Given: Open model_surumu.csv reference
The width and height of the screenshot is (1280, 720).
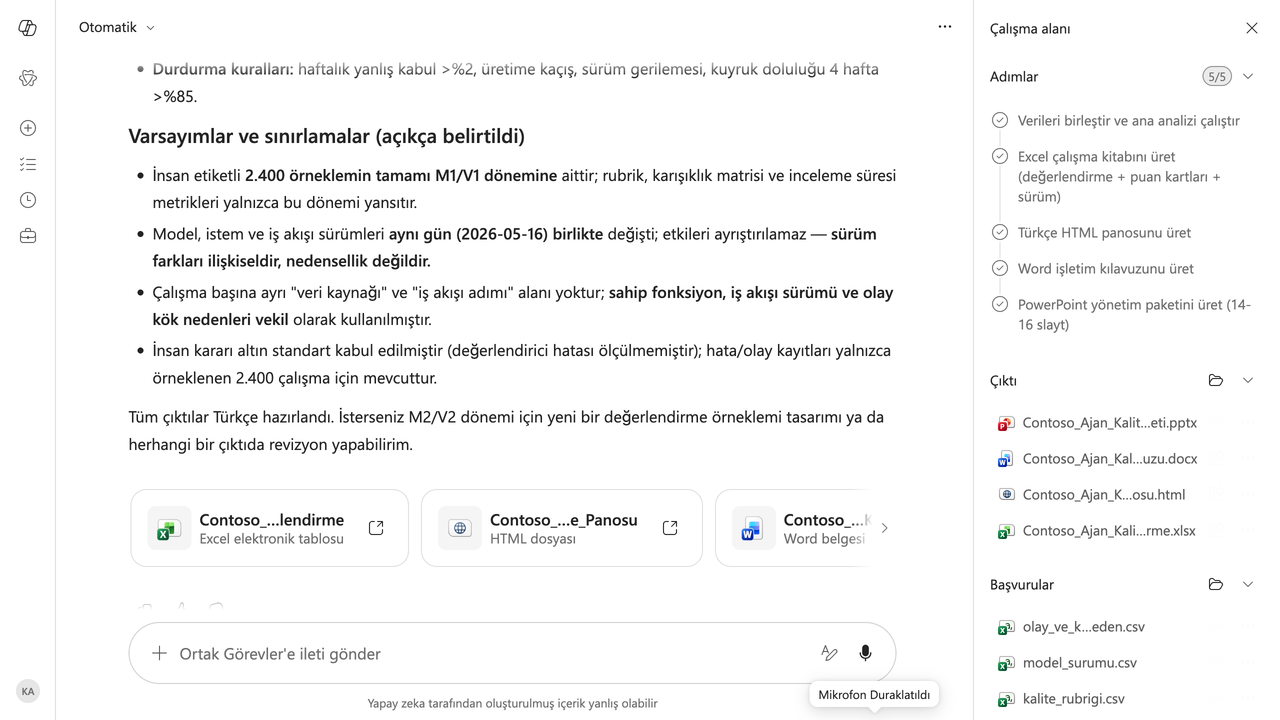Looking at the screenshot, I should [1079, 663].
